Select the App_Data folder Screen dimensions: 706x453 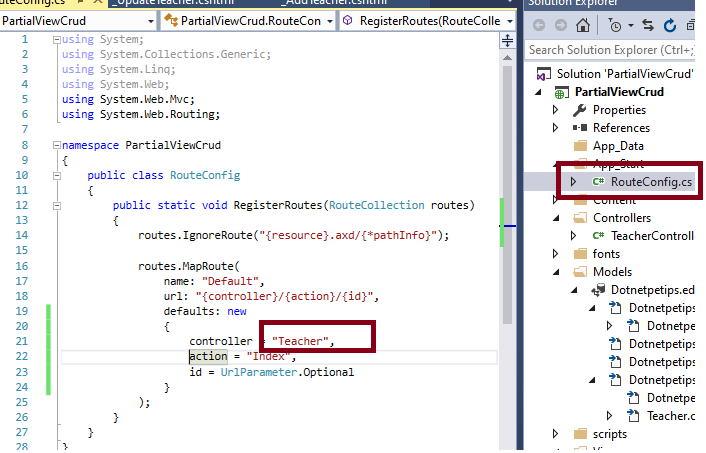[618, 146]
